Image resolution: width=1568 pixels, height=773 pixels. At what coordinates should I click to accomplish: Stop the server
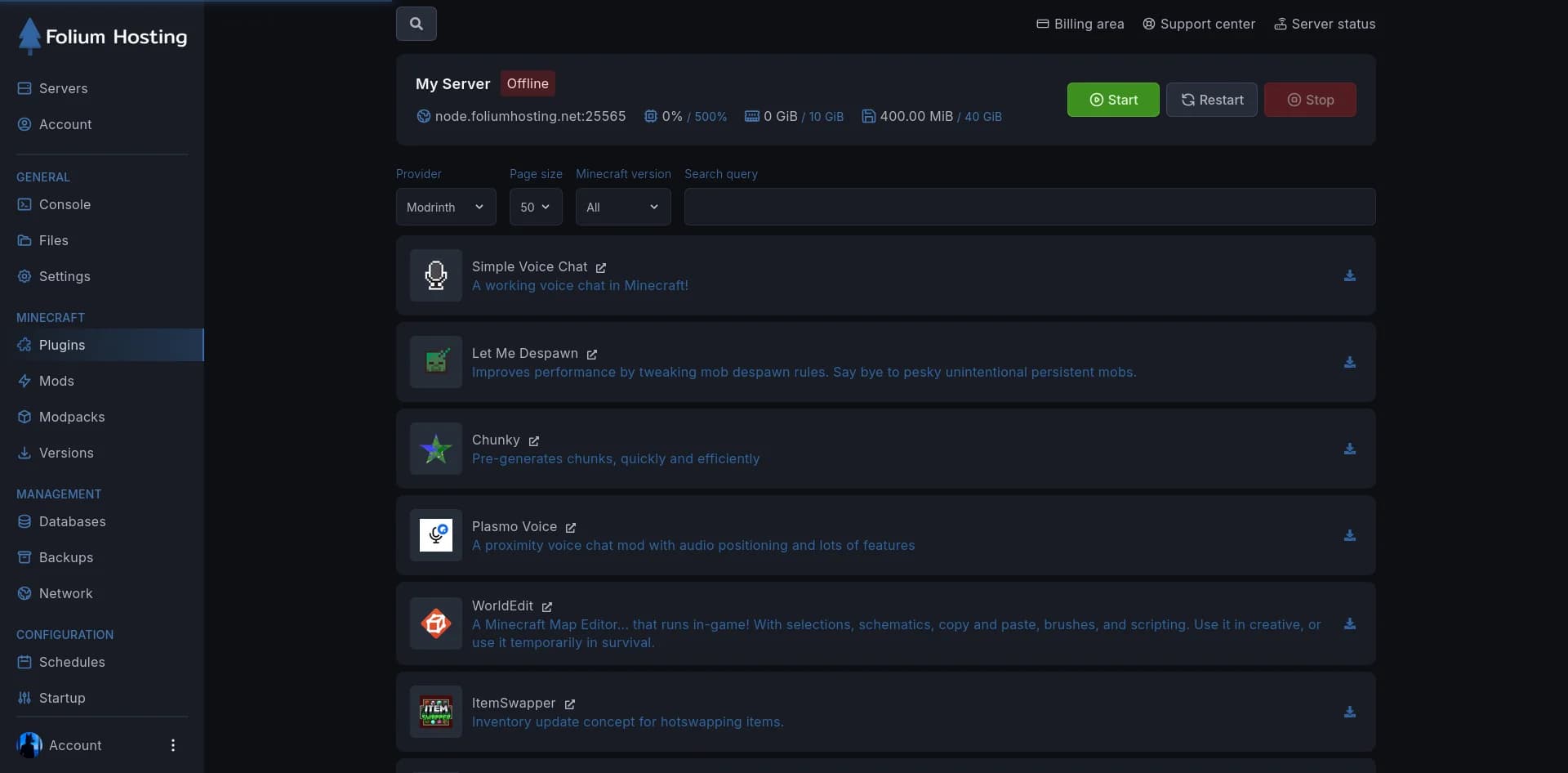coord(1310,100)
